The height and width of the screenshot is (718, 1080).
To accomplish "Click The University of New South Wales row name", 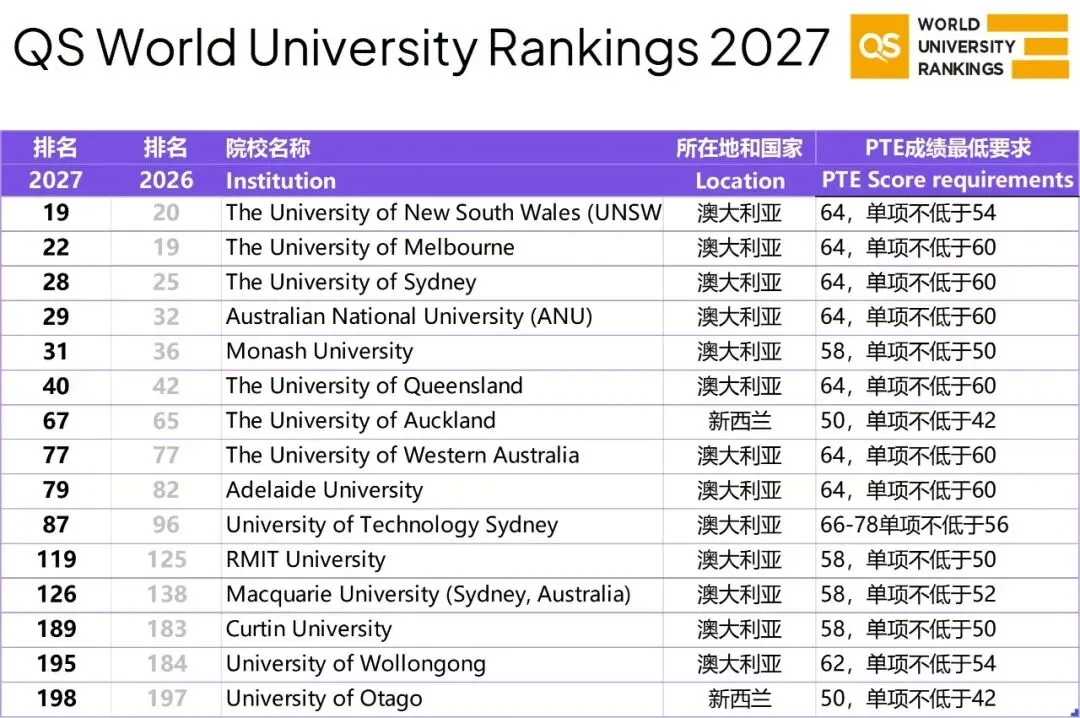I will [444, 213].
